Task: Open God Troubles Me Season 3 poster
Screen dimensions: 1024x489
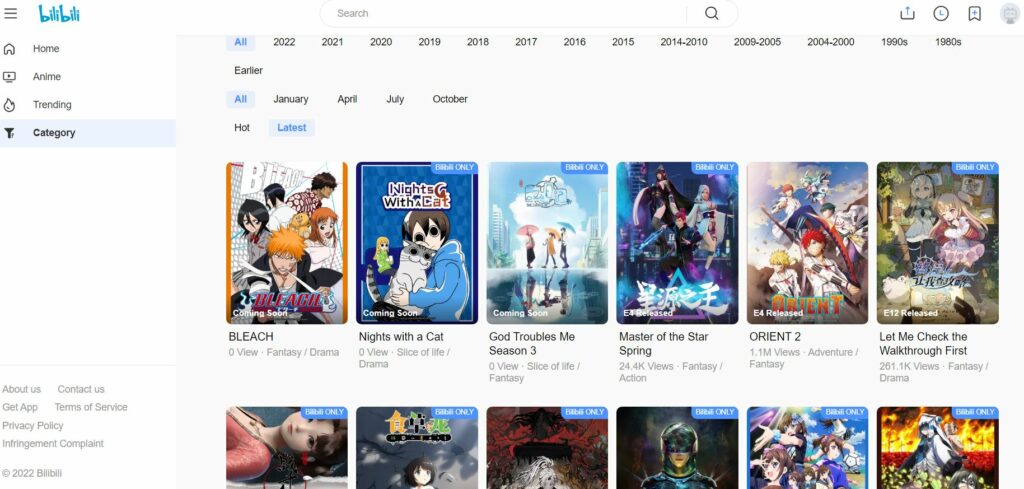Action: pos(547,243)
